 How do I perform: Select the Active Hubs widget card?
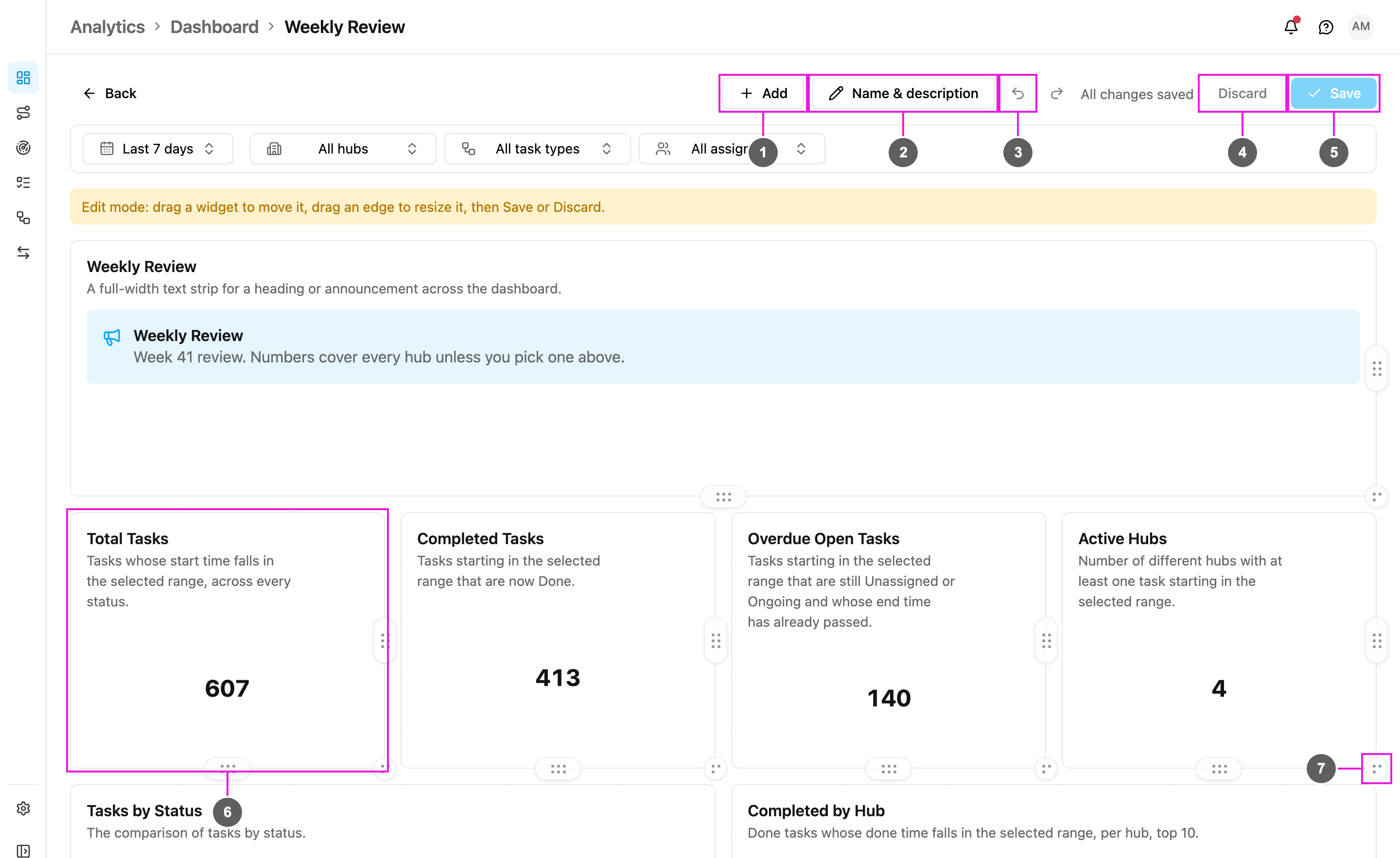(x=1219, y=640)
